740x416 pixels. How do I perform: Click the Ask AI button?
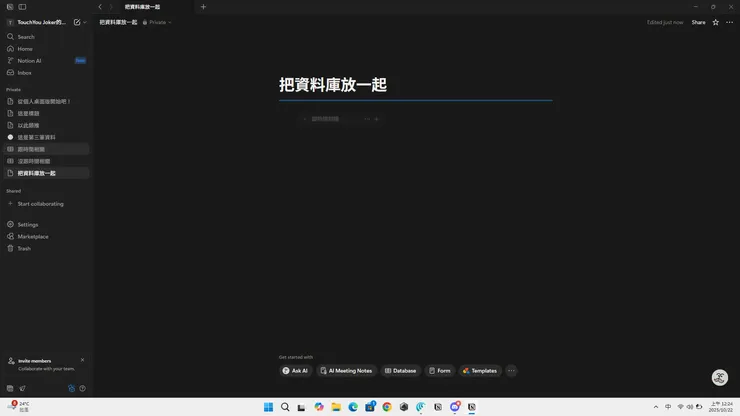295,371
